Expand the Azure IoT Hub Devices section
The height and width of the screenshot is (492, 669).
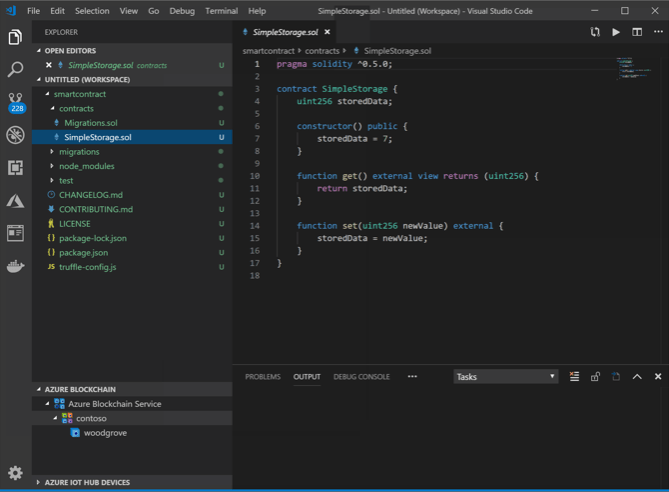tap(38, 482)
